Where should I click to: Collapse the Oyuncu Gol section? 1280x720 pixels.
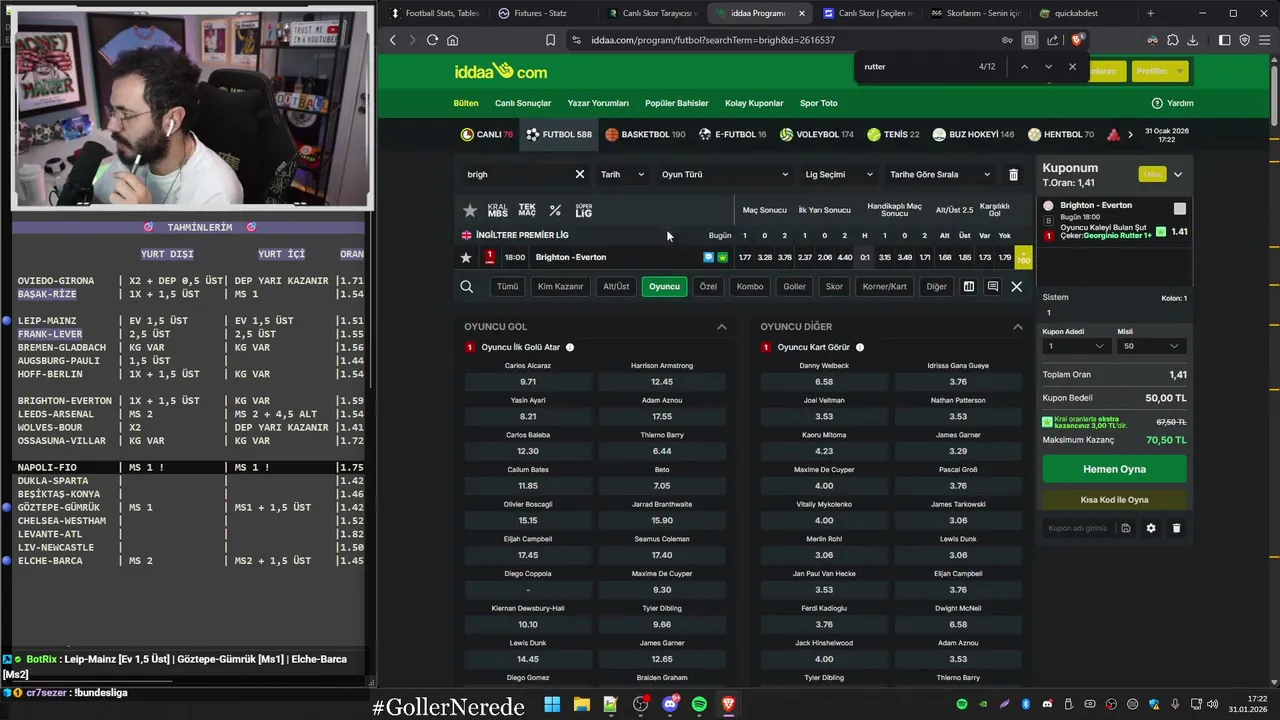coord(722,327)
